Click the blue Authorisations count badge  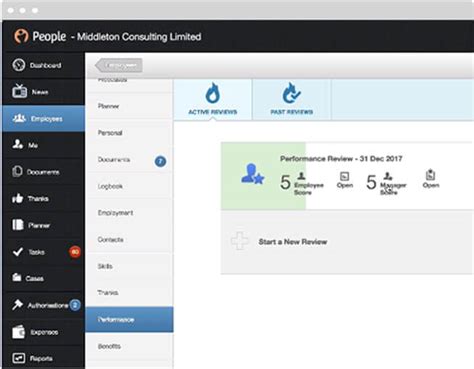[x=75, y=305]
